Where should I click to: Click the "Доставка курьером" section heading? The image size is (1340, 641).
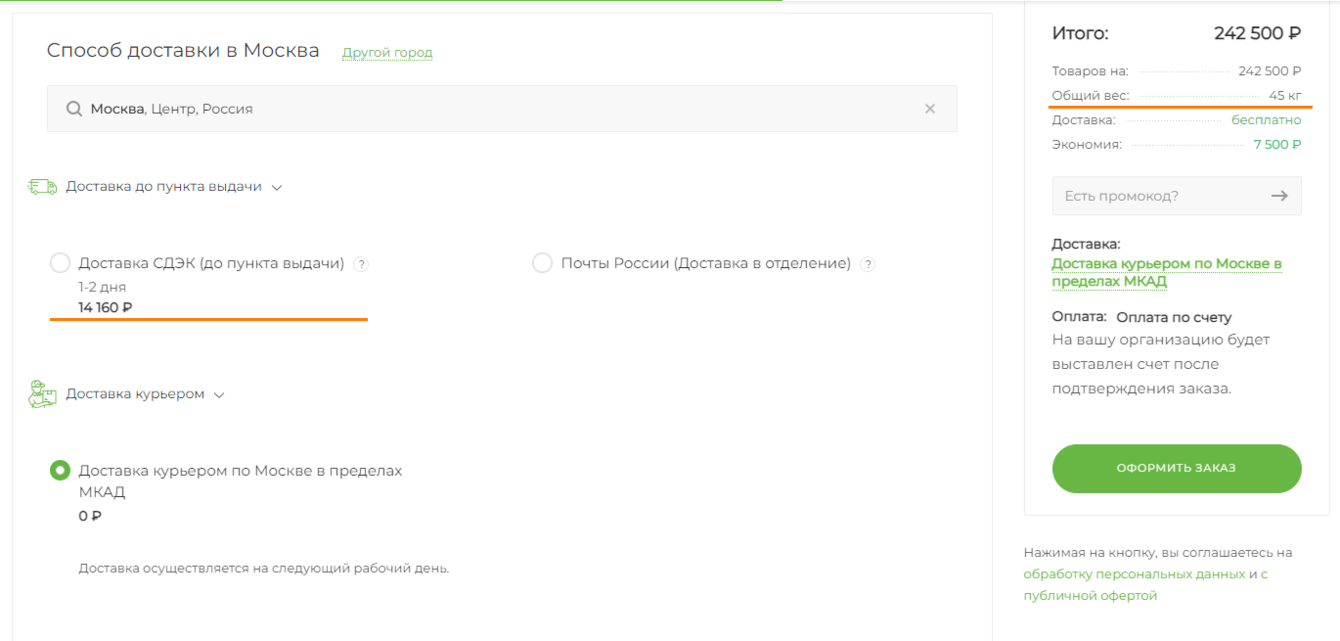[135, 394]
